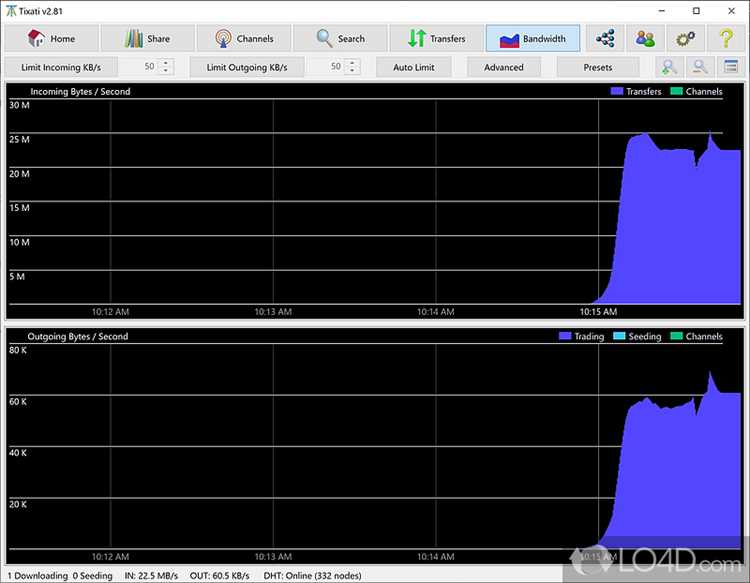Open the Presets menu
Viewport: 750px width, 583px height.
[598, 67]
